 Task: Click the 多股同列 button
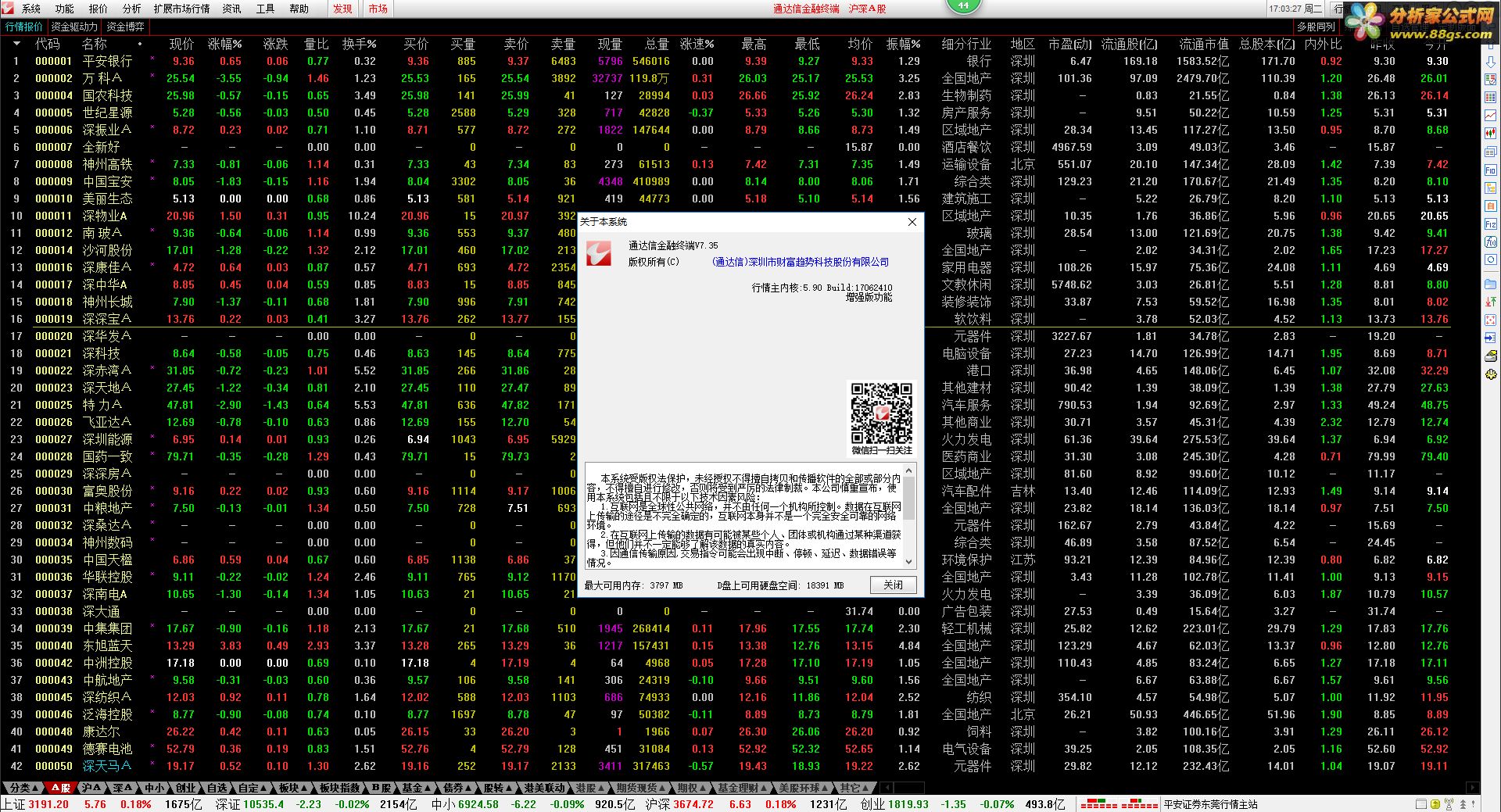tap(1316, 27)
